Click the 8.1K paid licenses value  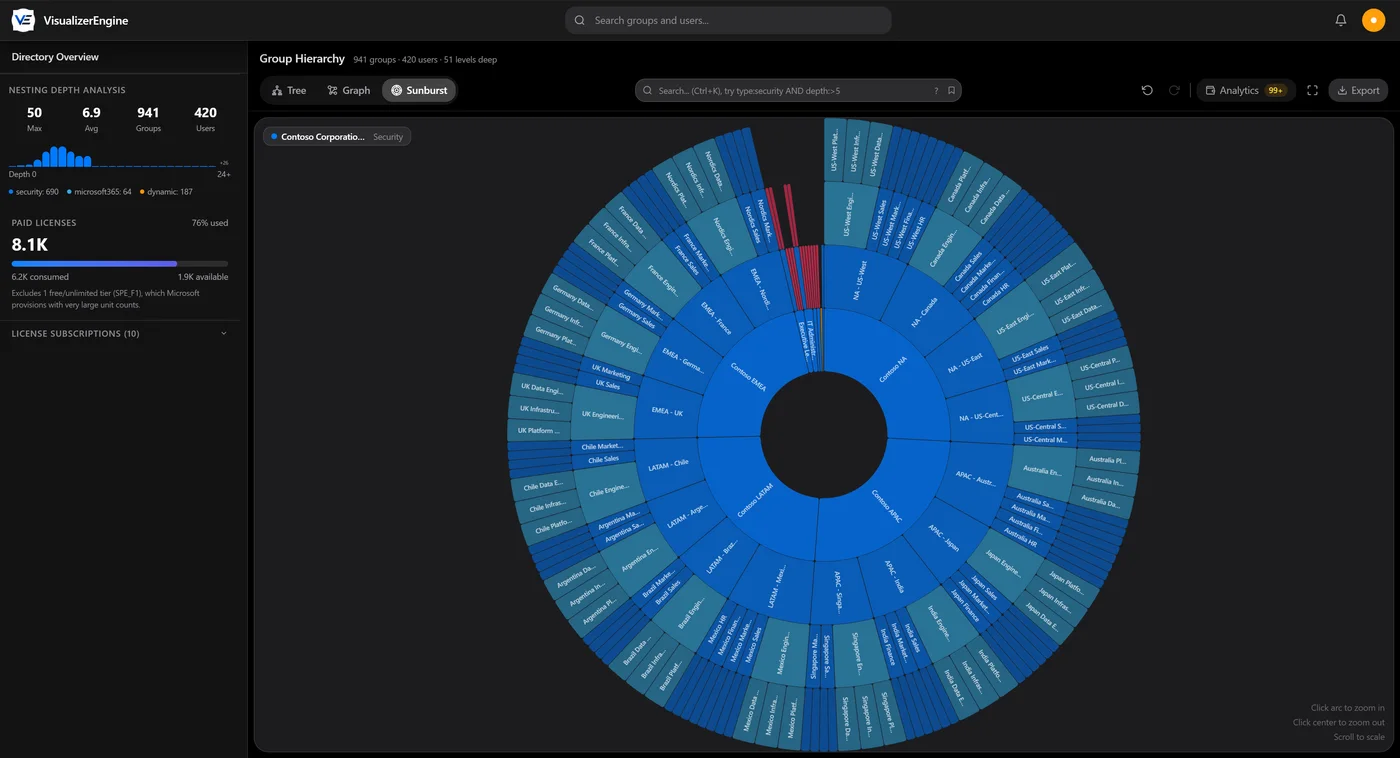click(30, 245)
